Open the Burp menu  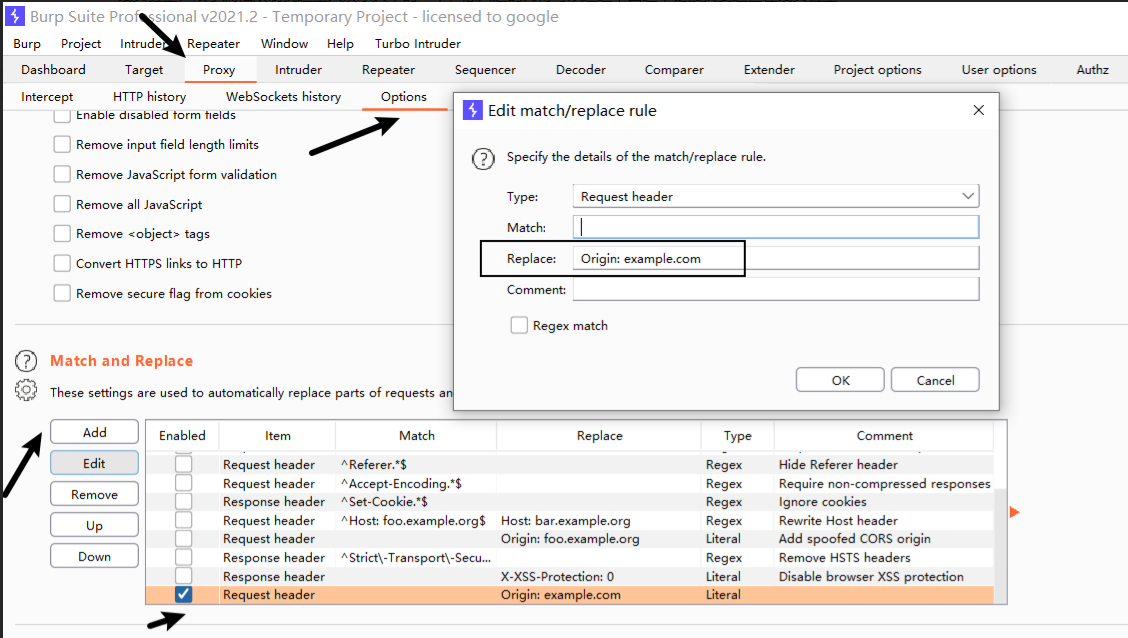[27, 44]
